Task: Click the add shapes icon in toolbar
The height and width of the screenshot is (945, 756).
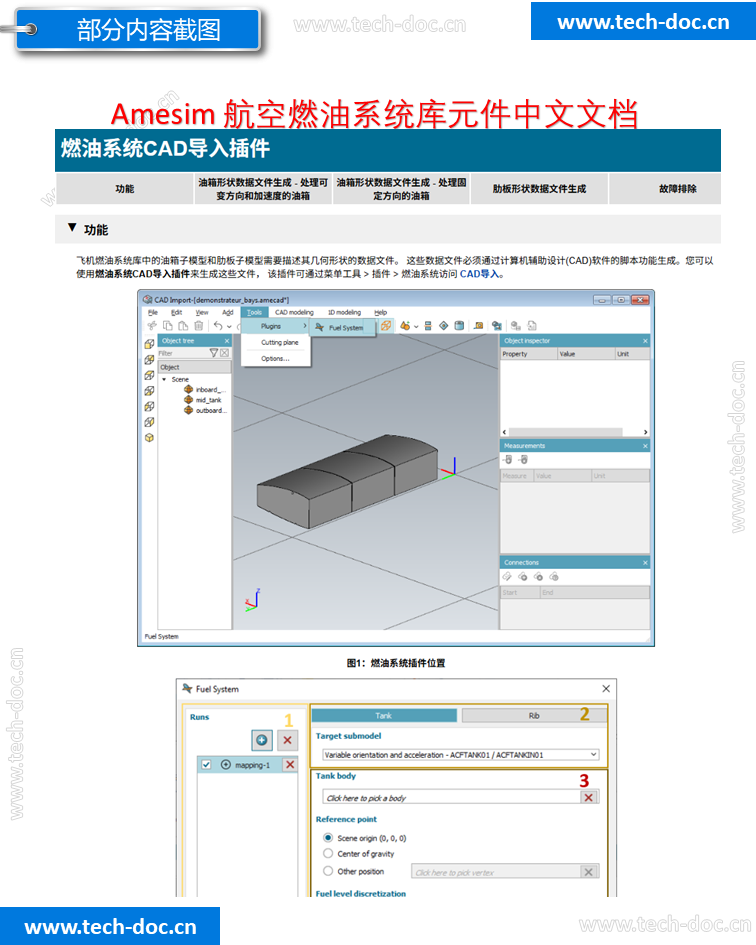Action: pos(405,325)
